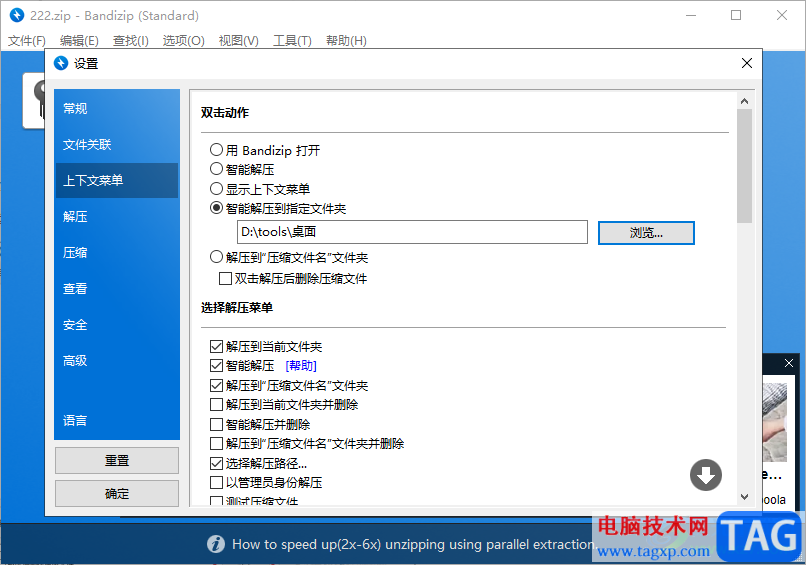Open the 解压 settings tab
The width and height of the screenshot is (806, 565).
117,216
